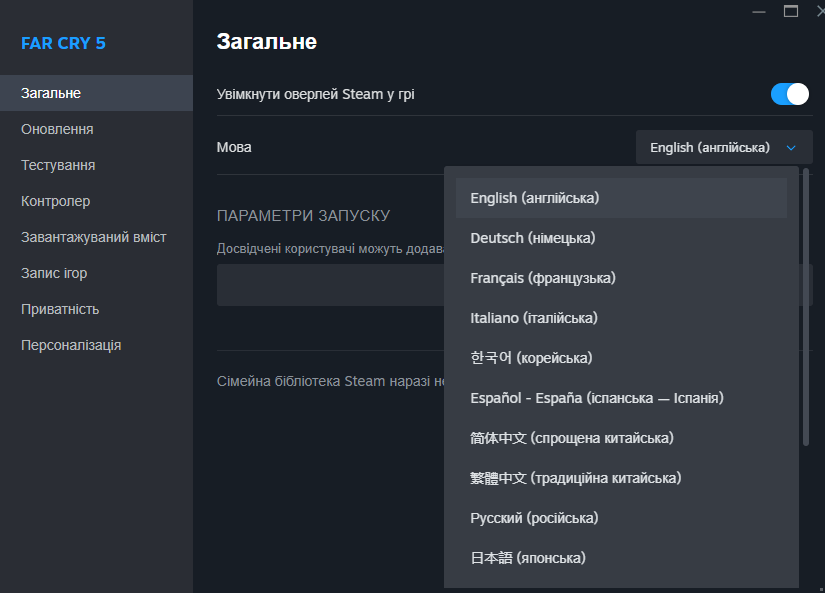Switch to Запис ігор section
825x593 pixels.
pyautogui.click(x=96, y=273)
